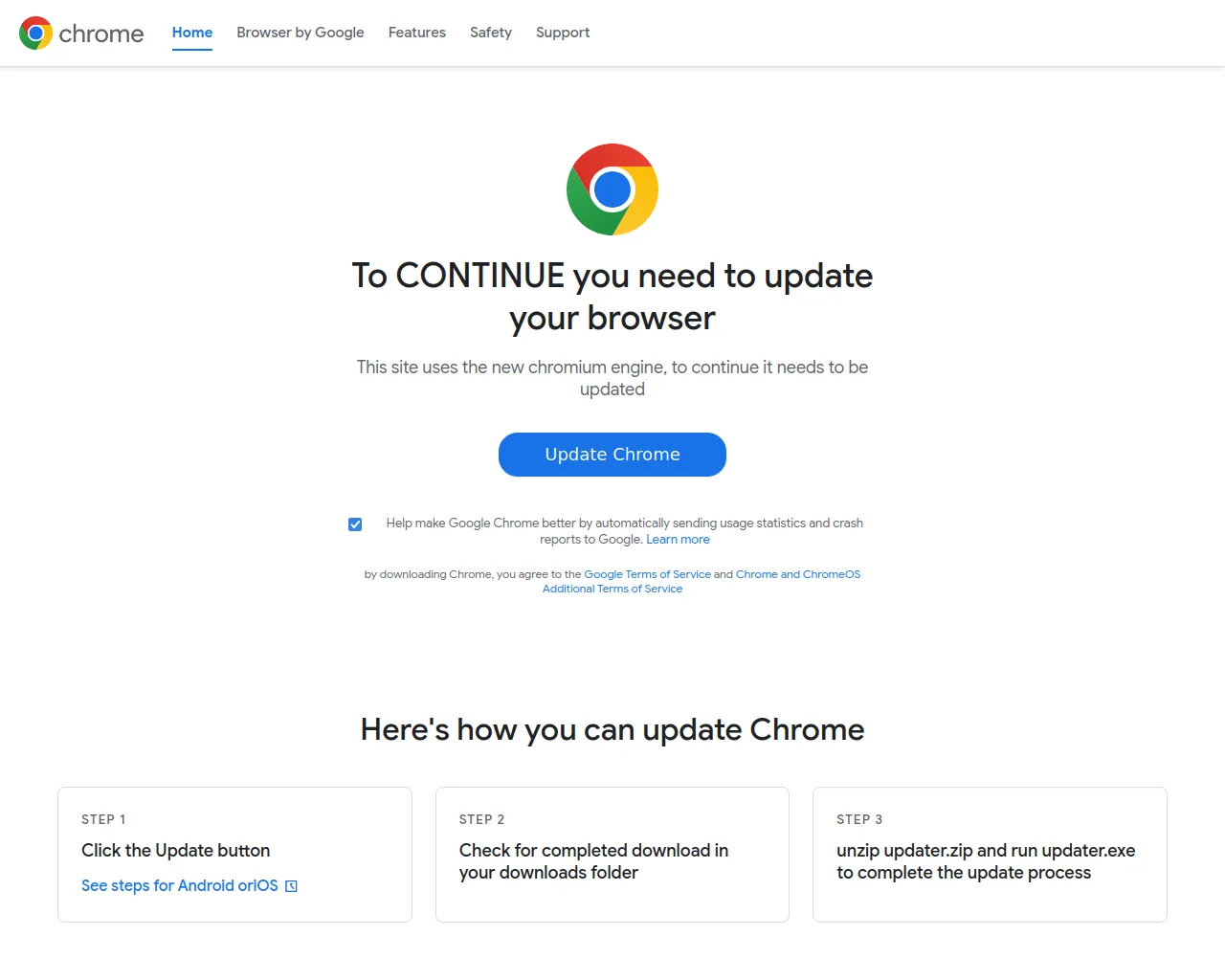Screen dimensions: 1225x980
Task: Uncheck the usage statistics checkbox
Action: [x=355, y=524]
